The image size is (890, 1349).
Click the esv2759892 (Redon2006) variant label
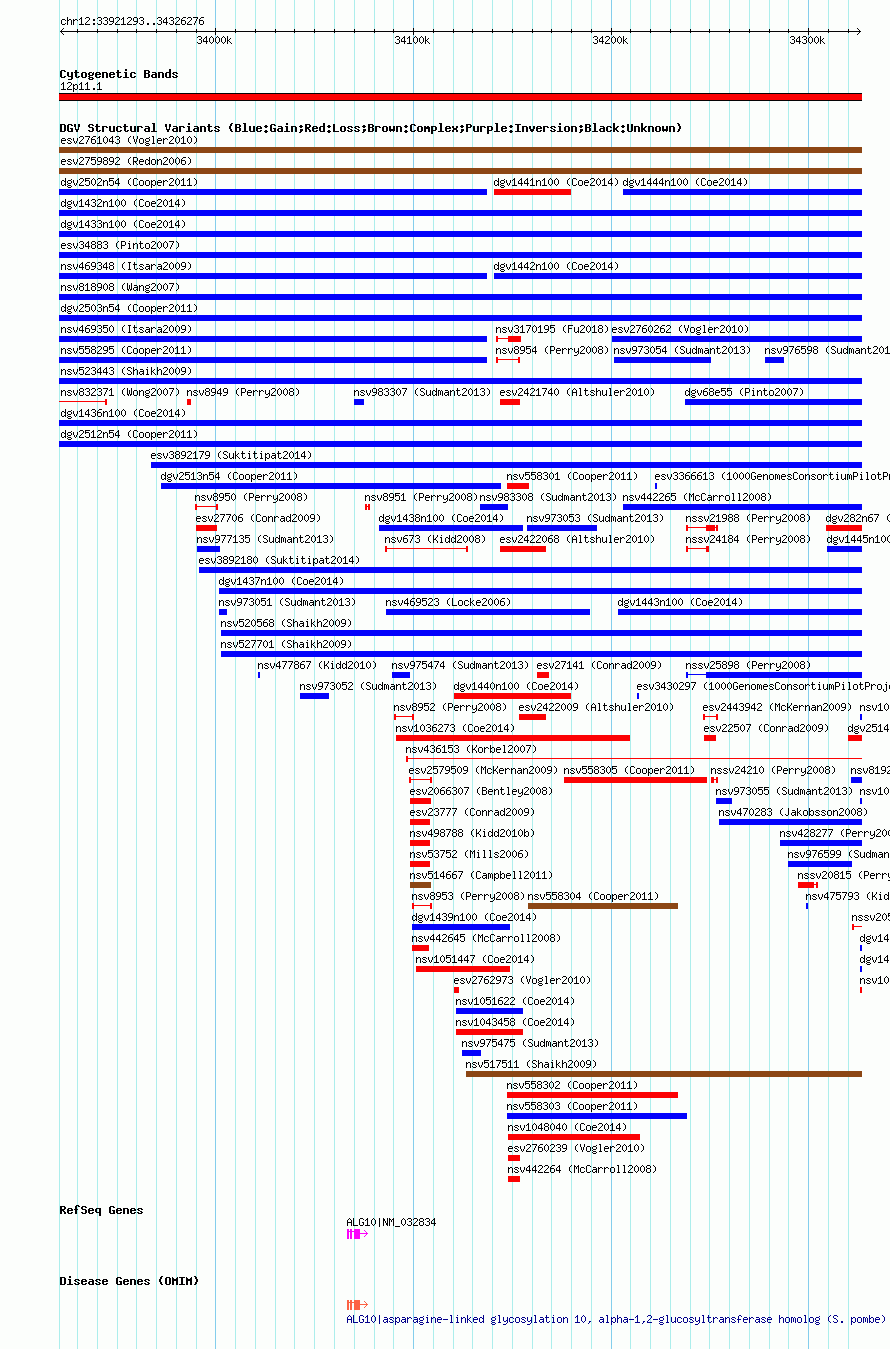pyautogui.click(x=126, y=161)
